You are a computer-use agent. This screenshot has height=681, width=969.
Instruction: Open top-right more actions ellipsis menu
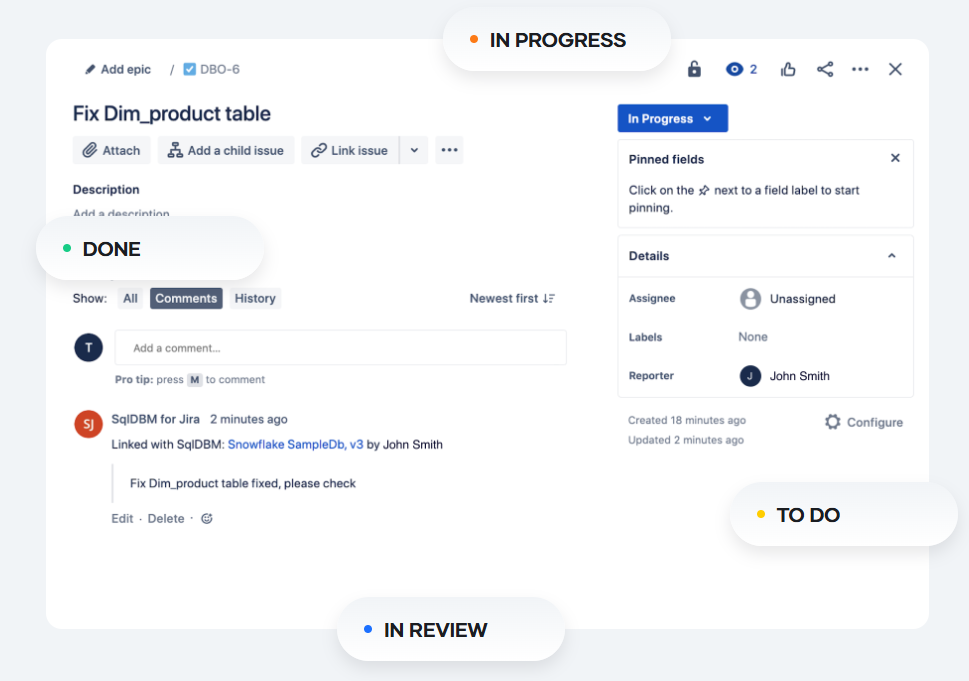coord(860,69)
